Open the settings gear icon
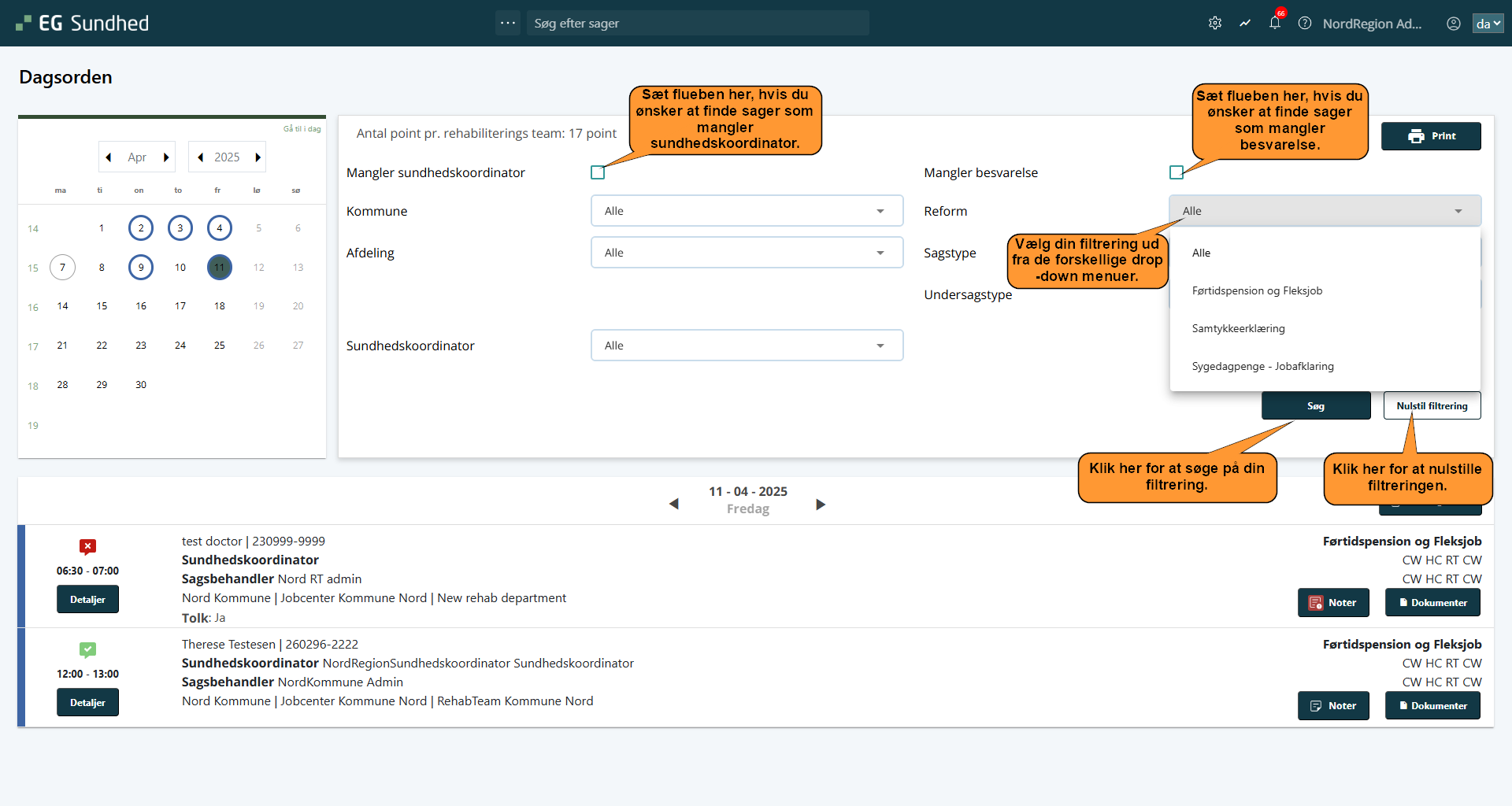Screen dimensions: 1512x806 pos(1215,24)
